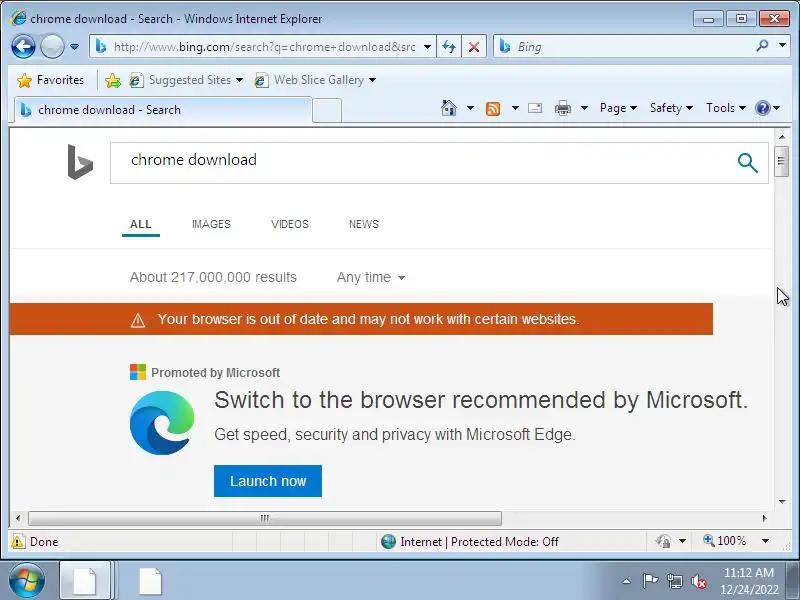Click the 'chrome download' Bing search field
Image resolution: width=800 pixels, height=600 pixels.
[423, 163]
